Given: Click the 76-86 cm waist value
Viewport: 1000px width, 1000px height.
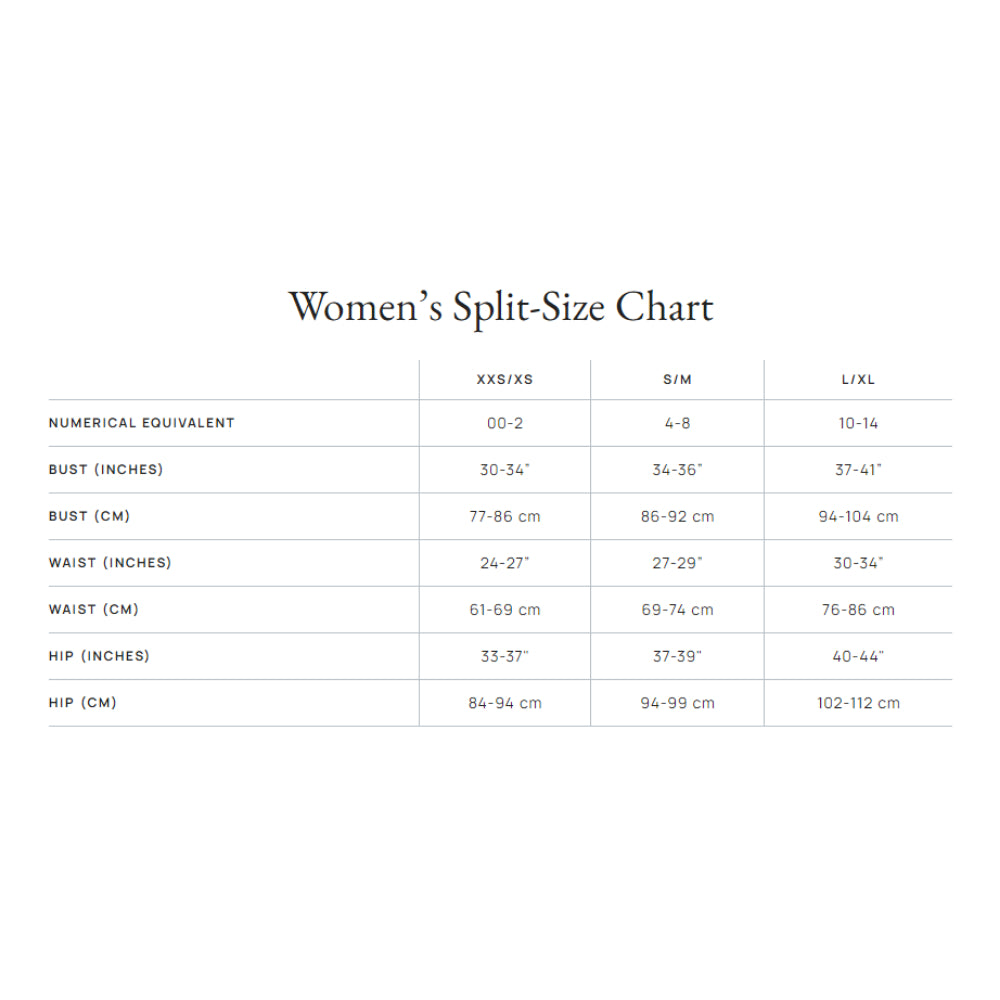Looking at the screenshot, I should click(x=858, y=610).
